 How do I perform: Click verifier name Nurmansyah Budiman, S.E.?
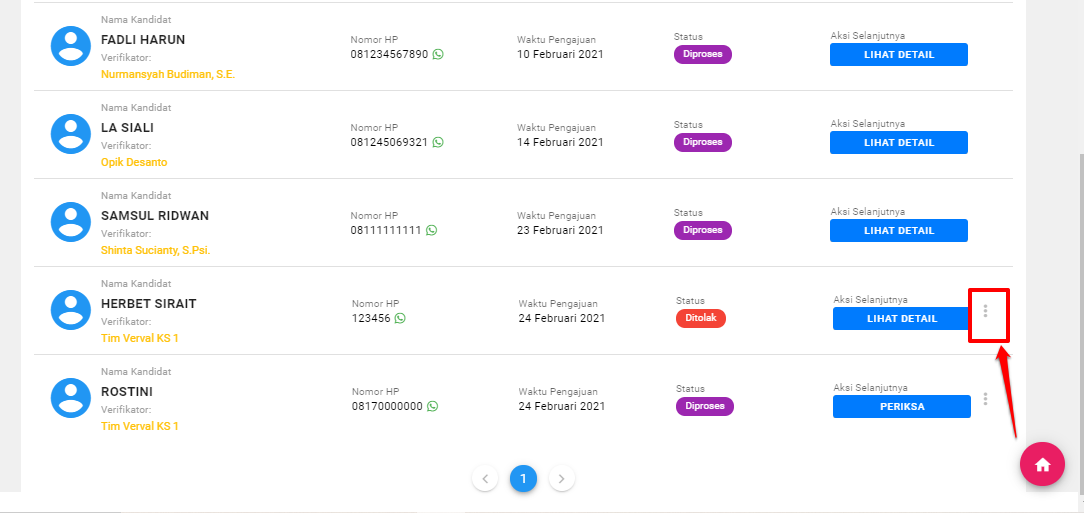[x=168, y=74]
